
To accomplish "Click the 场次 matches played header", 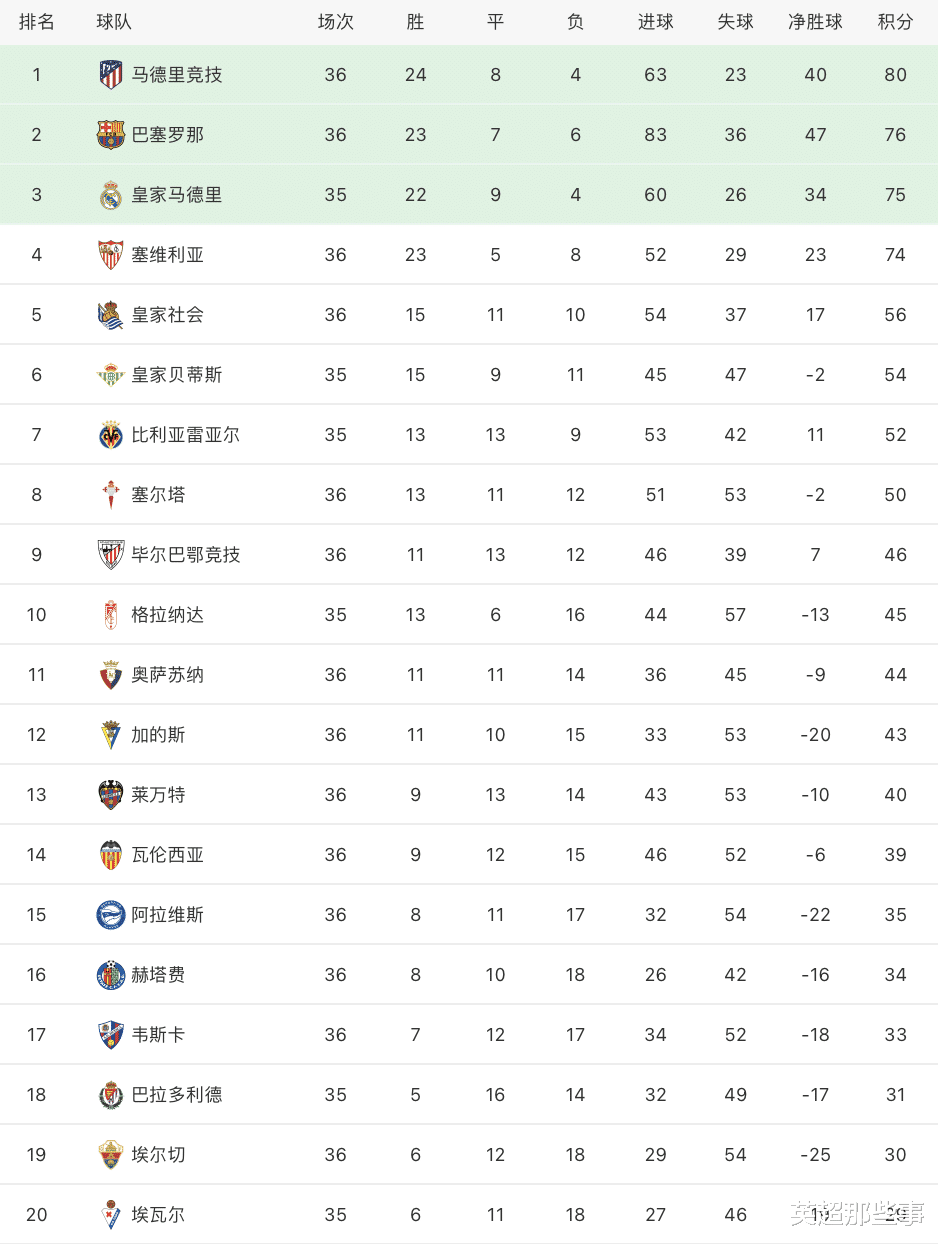I will [x=335, y=22].
